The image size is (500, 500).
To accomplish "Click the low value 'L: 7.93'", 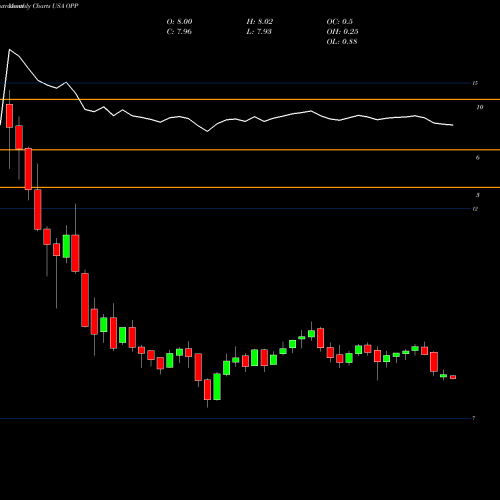I will click(259, 32).
